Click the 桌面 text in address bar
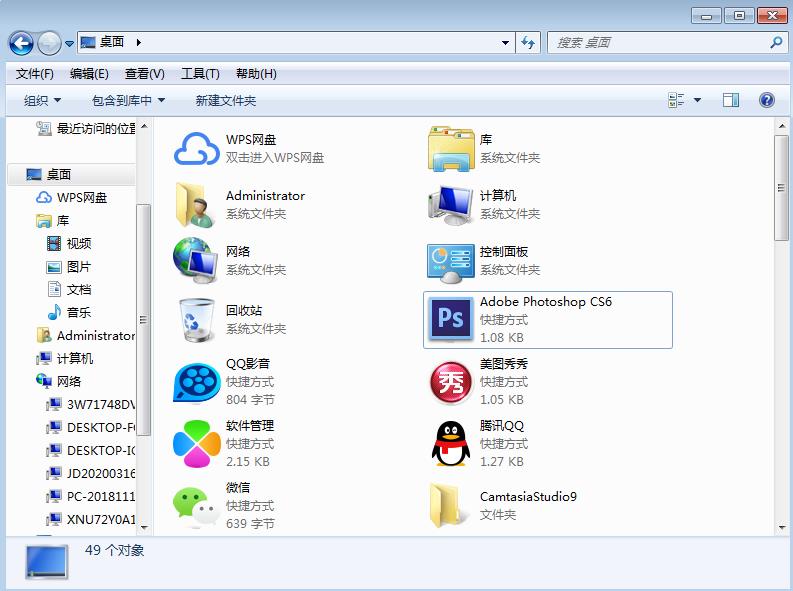The width and height of the screenshot is (793, 591). (x=112, y=42)
